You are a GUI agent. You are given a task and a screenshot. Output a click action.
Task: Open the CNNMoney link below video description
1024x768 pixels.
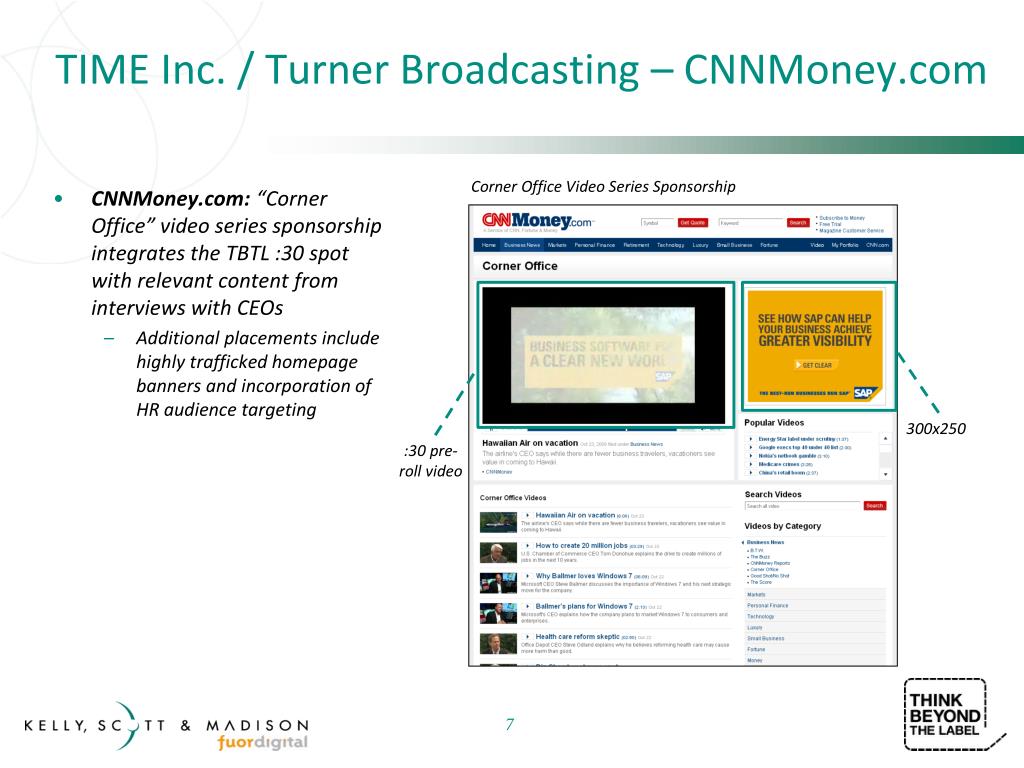pos(499,472)
